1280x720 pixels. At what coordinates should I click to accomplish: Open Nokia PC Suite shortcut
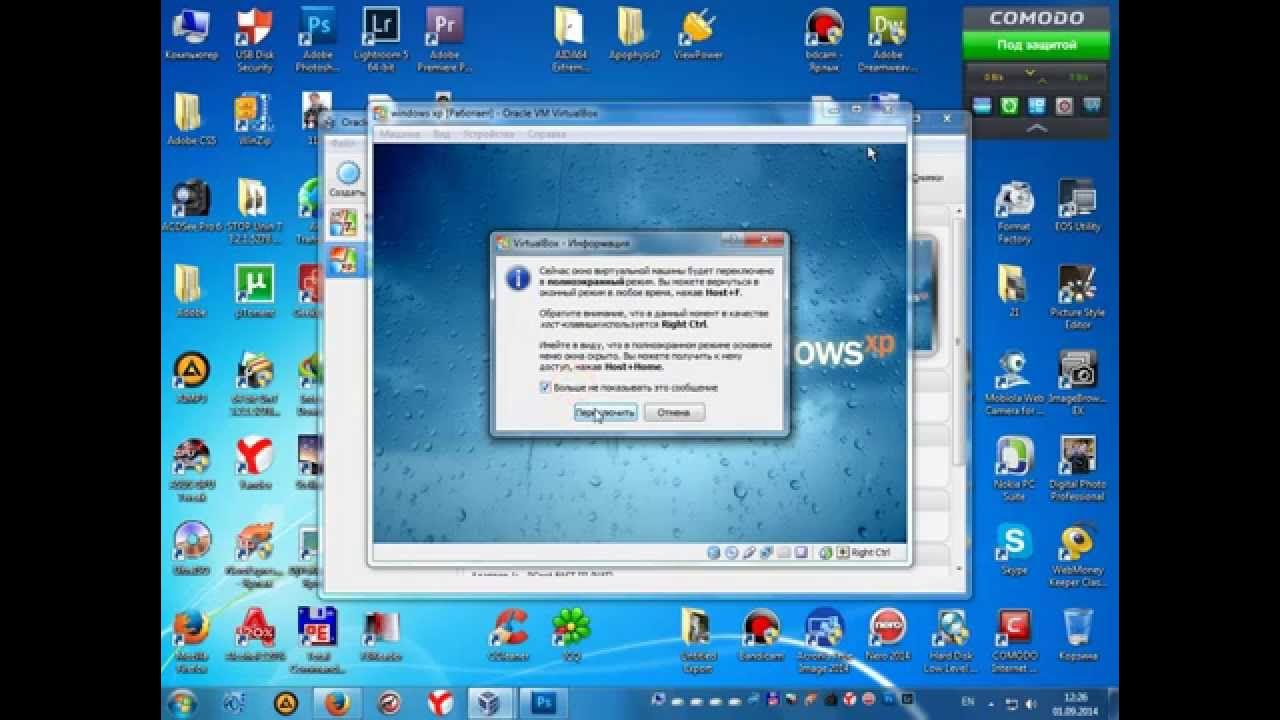pos(1014,469)
